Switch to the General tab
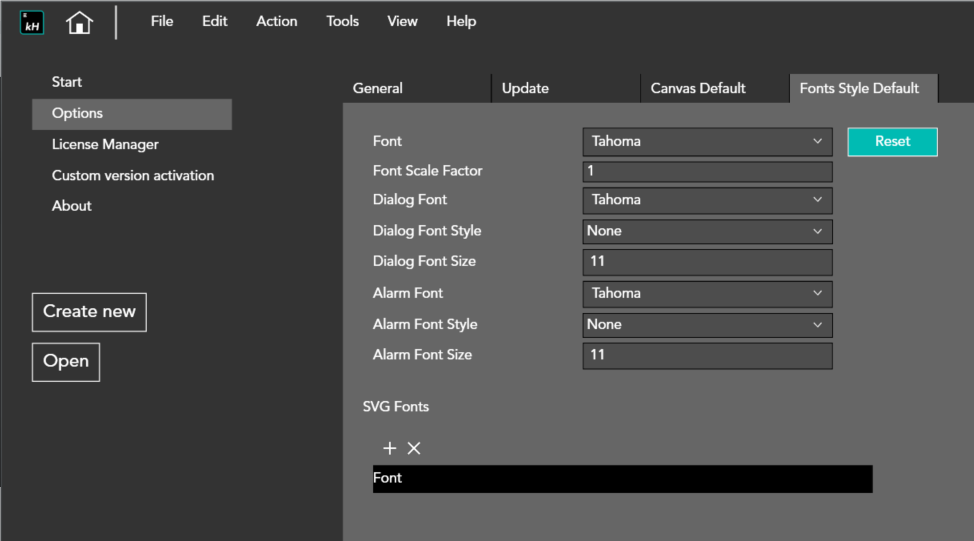The image size is (974, 541). pyautogui.click(x=378, y=88)
